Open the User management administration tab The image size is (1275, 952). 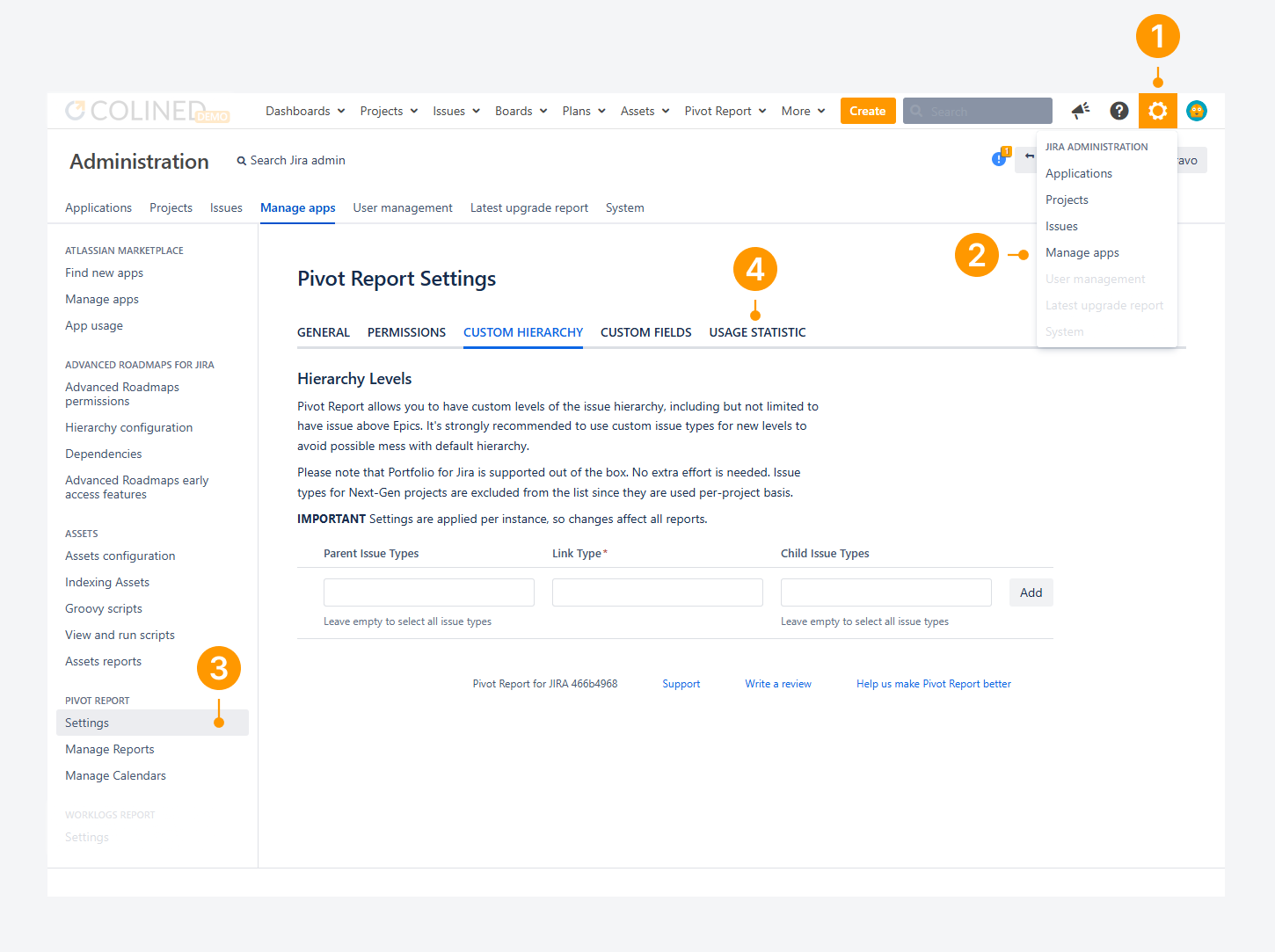pos(403,207)
